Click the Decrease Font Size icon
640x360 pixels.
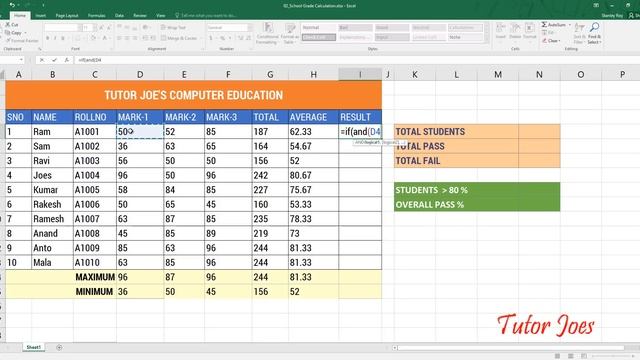[109, 27]
